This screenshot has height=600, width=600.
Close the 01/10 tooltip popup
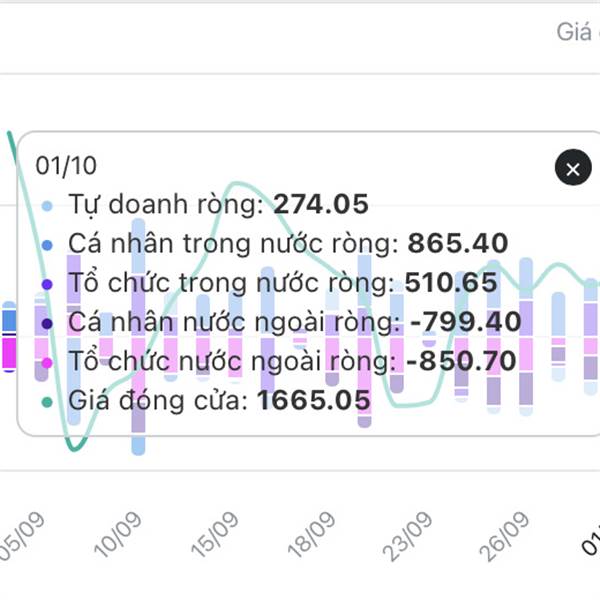(x=572, y=169)
